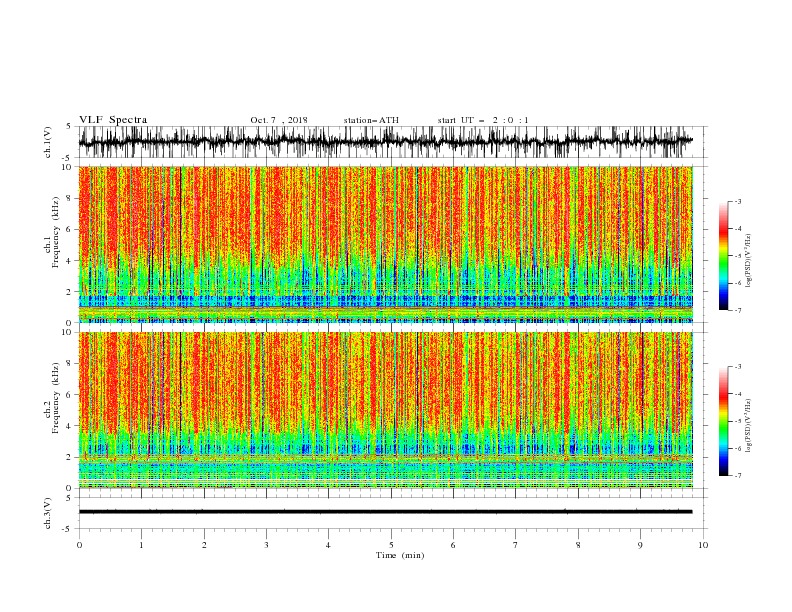Click tick "9" on the time axis
Screen dimensions: 792x612
pos(640,545)
